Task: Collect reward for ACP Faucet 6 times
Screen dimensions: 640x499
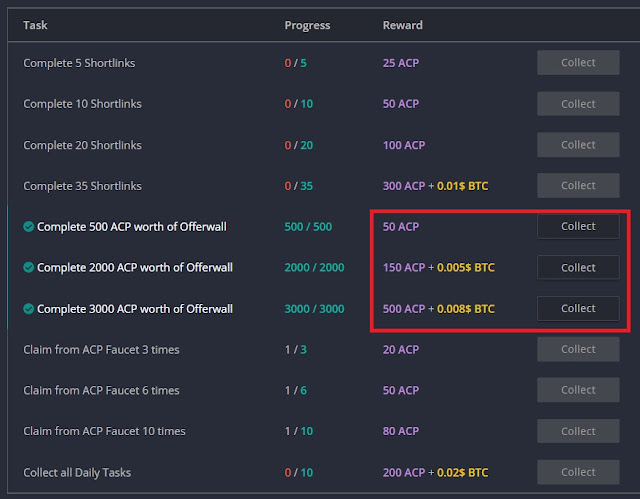Action: (578, 390)
